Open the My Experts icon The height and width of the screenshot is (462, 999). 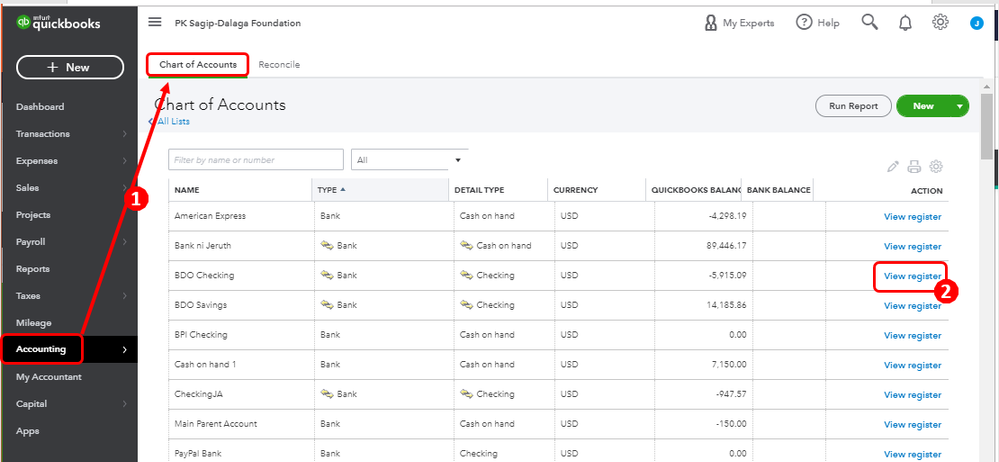click(x=711, y=23)
